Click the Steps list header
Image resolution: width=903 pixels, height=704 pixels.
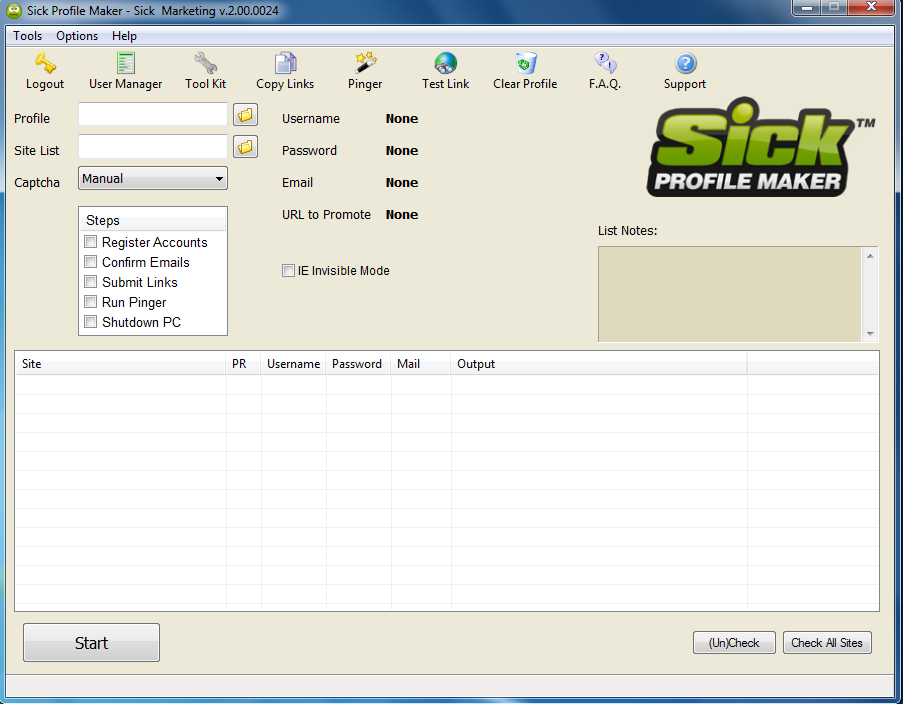(153, 221)
